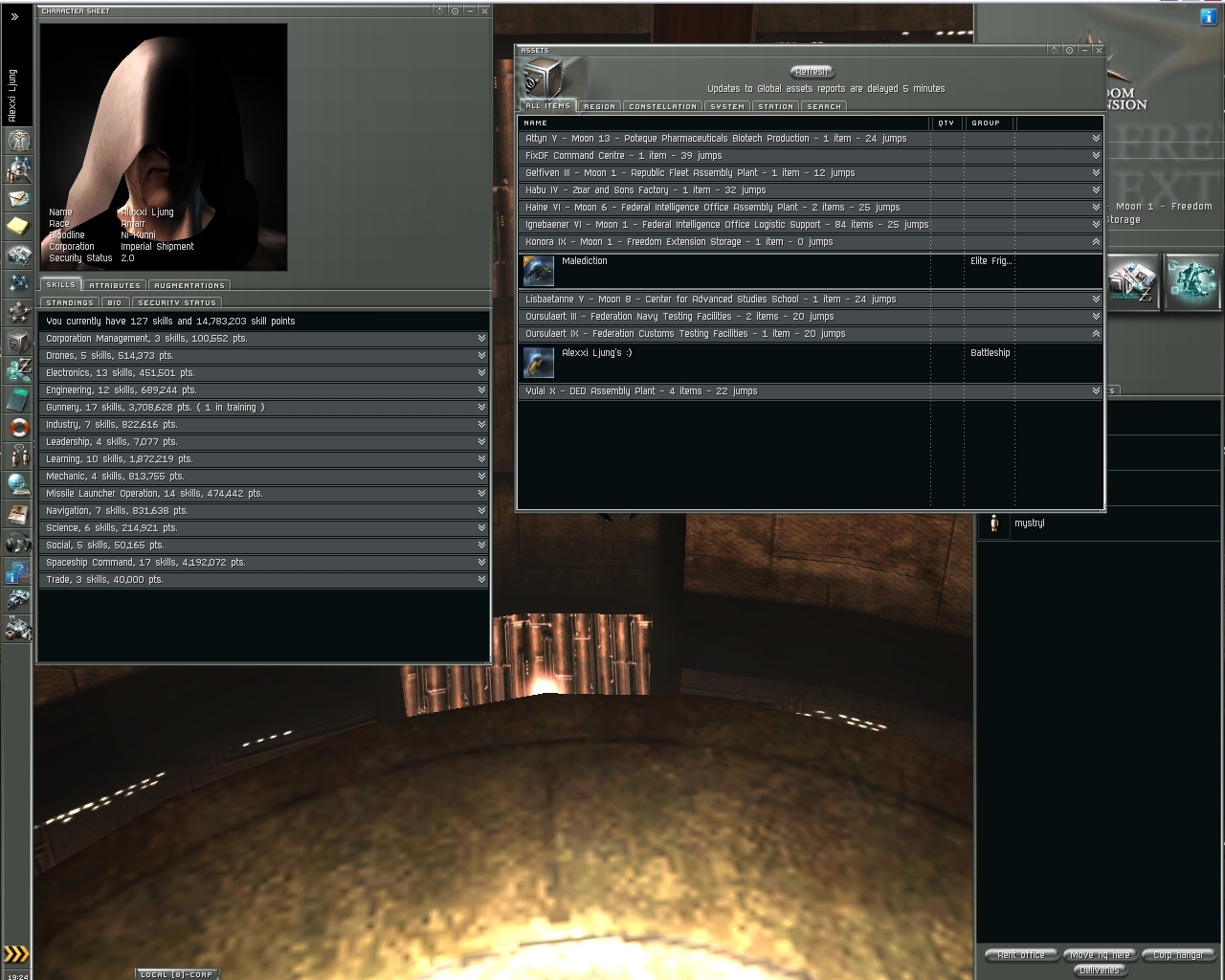Open the two-people channels icon
The width and height of the screenshot is (1225, 980).
18,457
